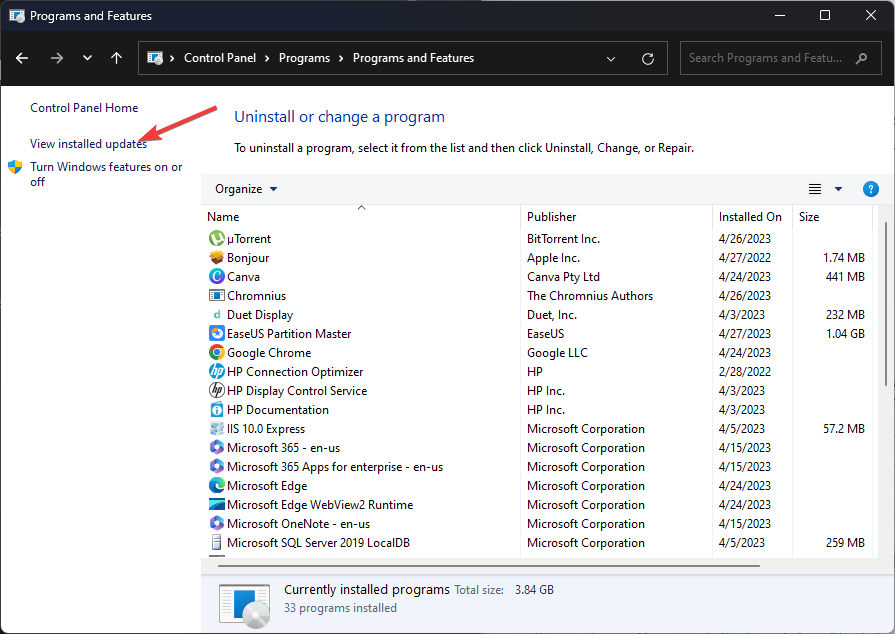Refresh the Programs and Features list
Screen dimensions: 895x634
point(648,58)
